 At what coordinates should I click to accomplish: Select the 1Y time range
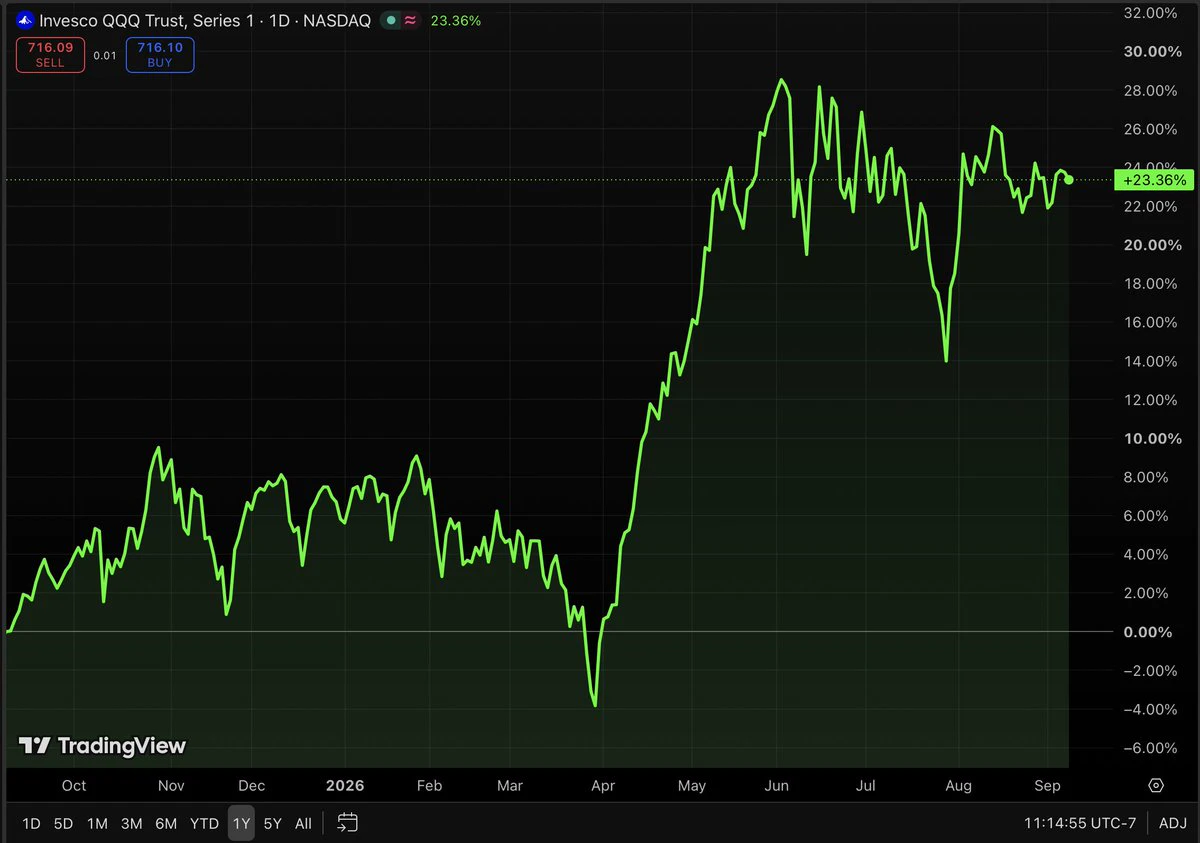[x=241, y=823]
